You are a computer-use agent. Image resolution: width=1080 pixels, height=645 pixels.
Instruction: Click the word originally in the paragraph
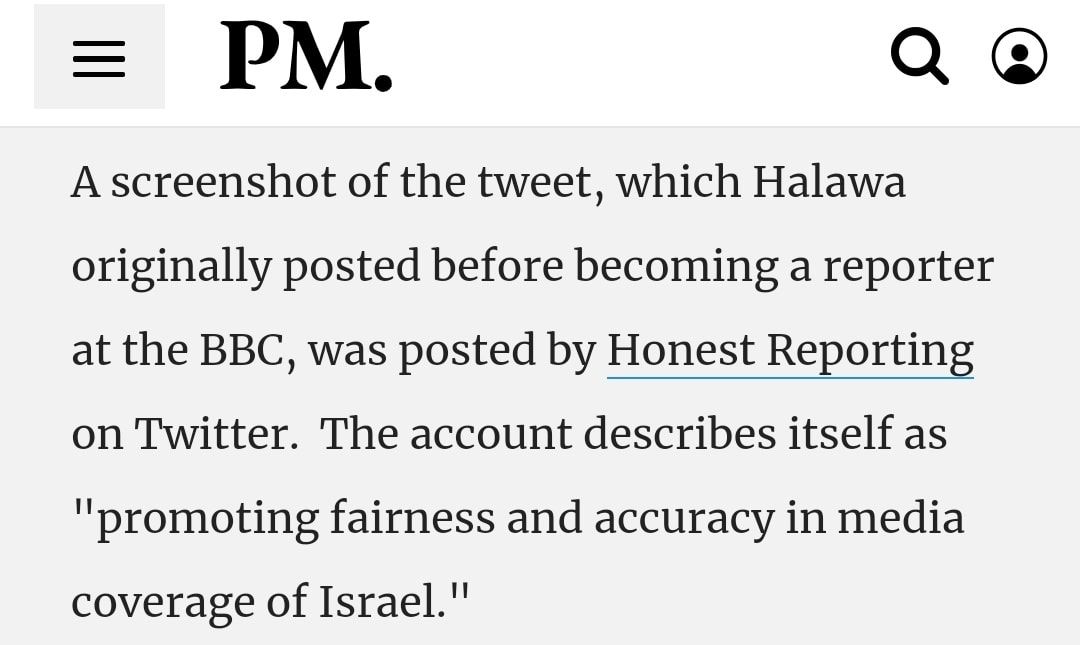172,267
